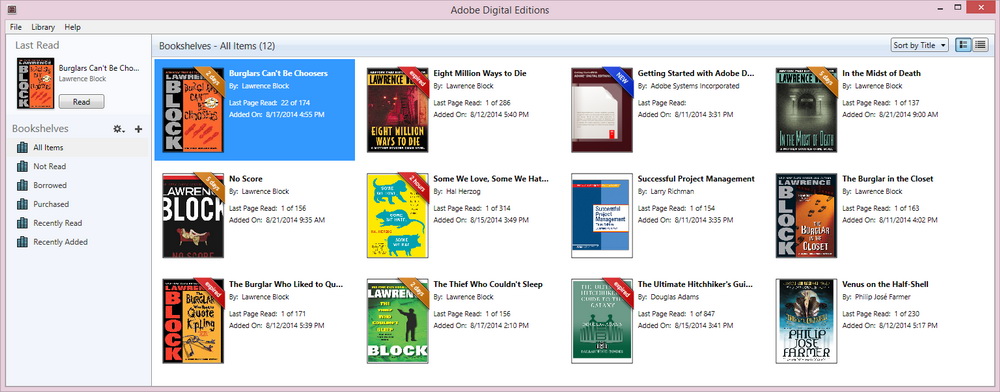1000x392 pixels.
Task: Open the Sort by Title dropdown
Action: tap(920, 45)
